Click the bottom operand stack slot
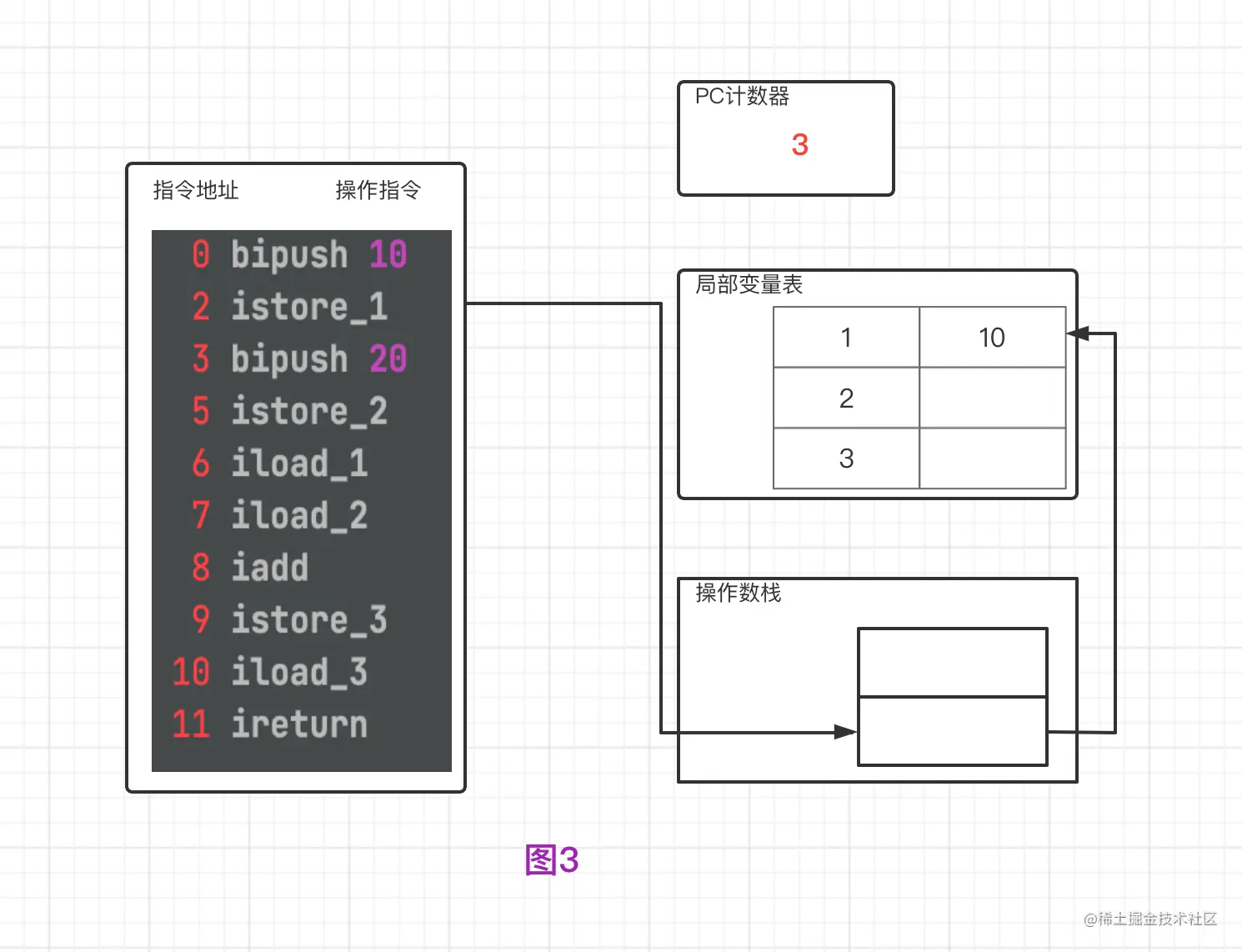 click(953, 731)
